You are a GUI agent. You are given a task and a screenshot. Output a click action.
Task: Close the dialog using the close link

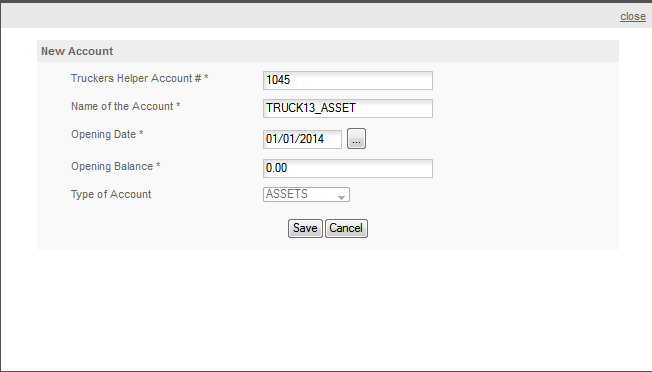[633, 16]
